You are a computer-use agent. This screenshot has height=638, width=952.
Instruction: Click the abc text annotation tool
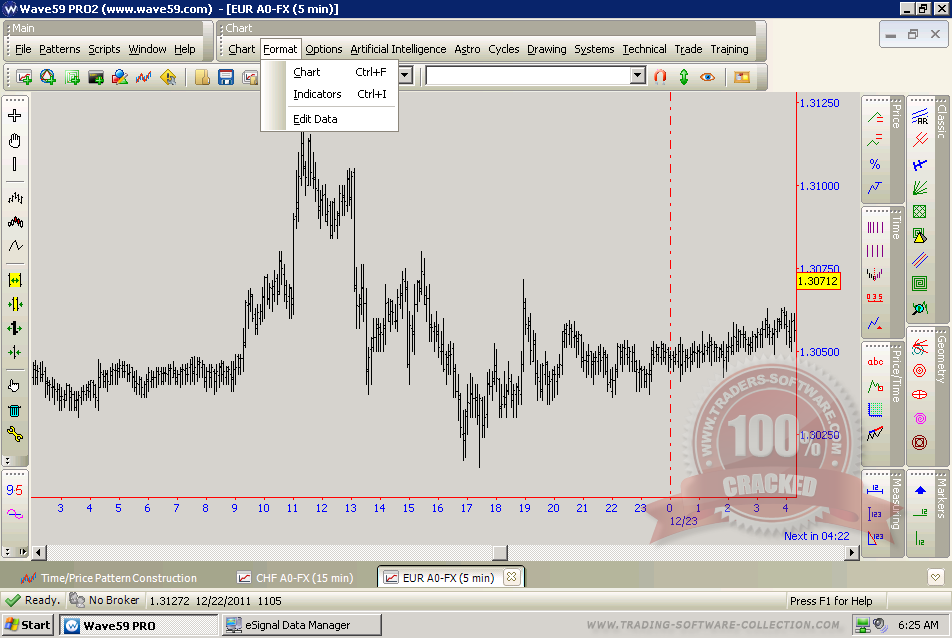875,362
